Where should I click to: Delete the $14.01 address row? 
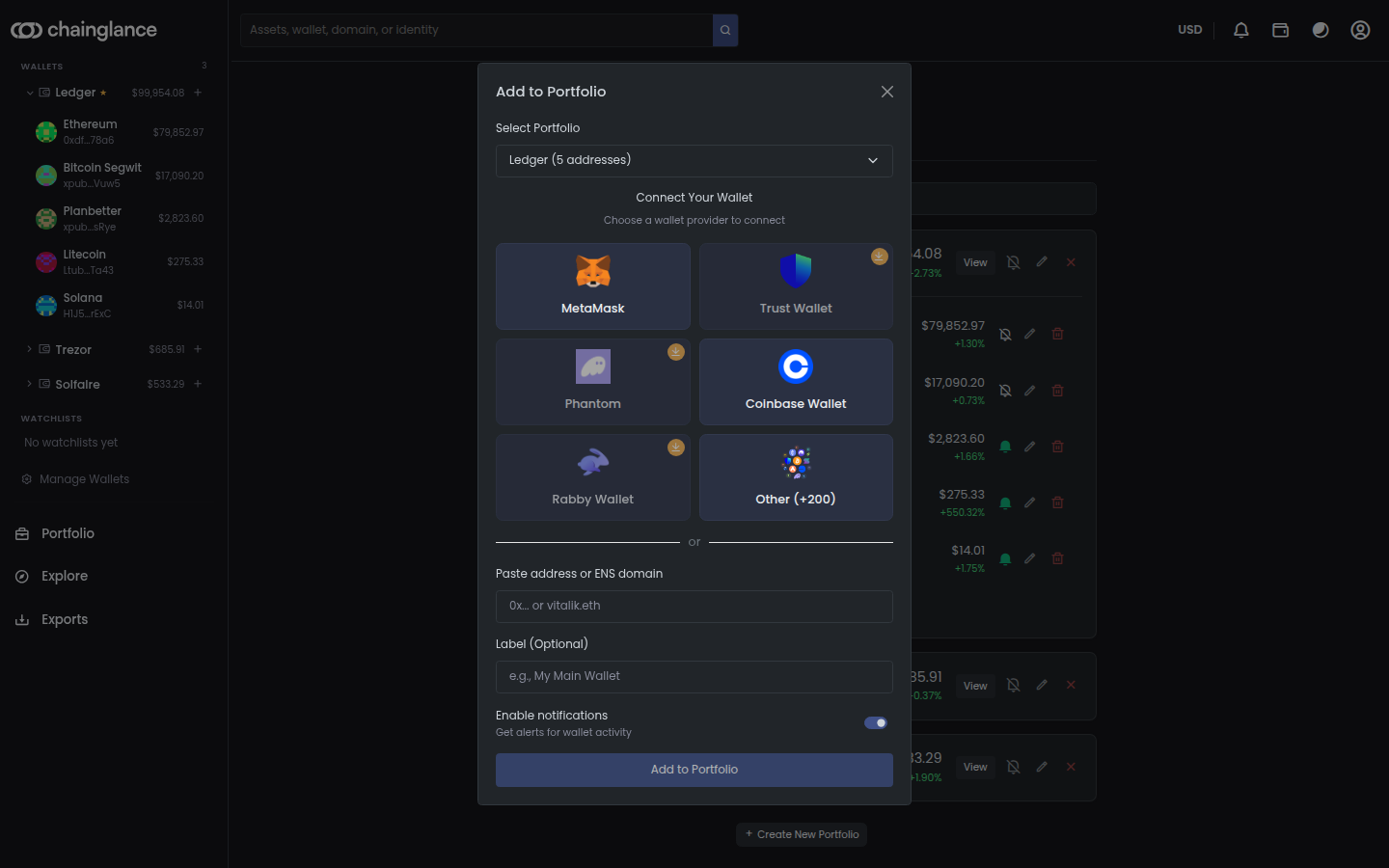[x=1057, y=558]
